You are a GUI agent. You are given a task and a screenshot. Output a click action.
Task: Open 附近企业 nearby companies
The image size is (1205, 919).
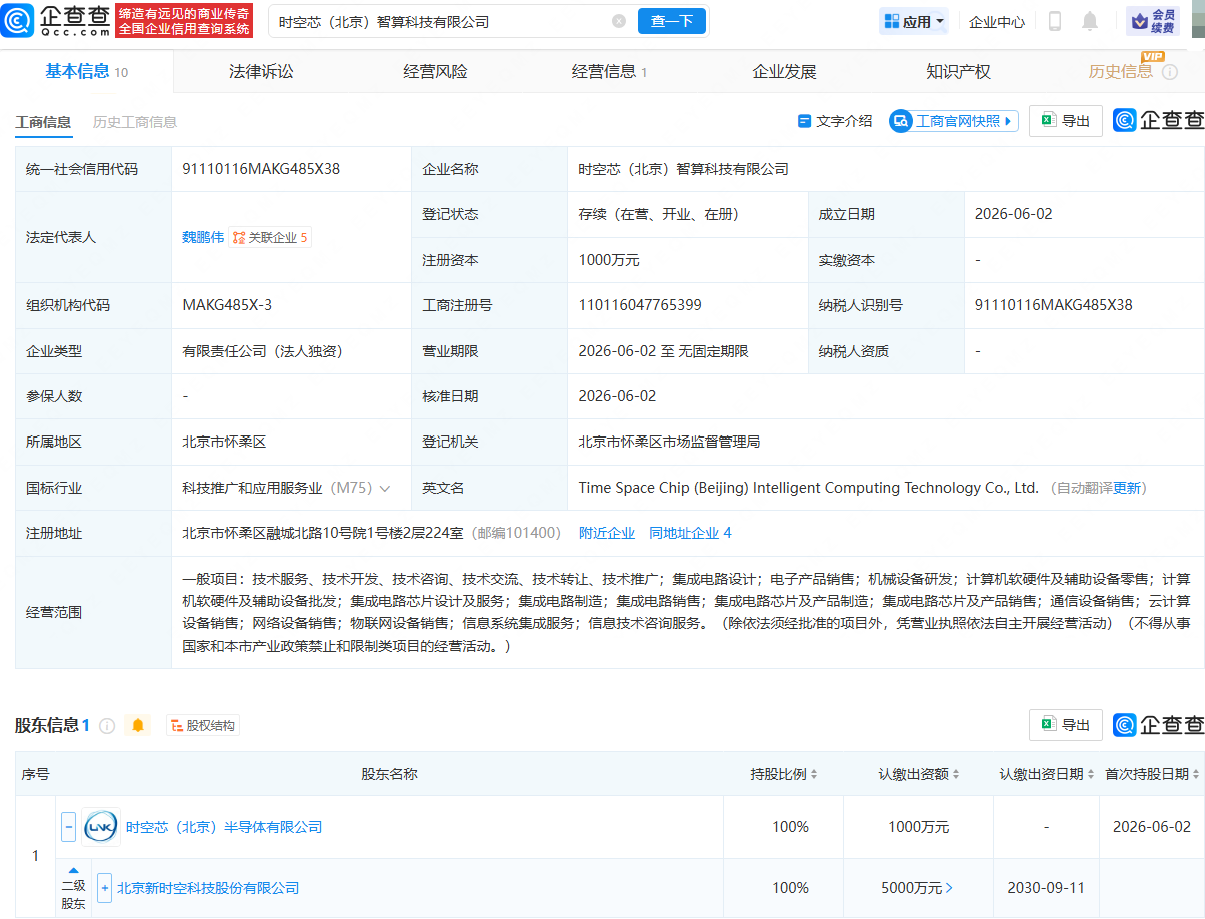coord(607,533)
